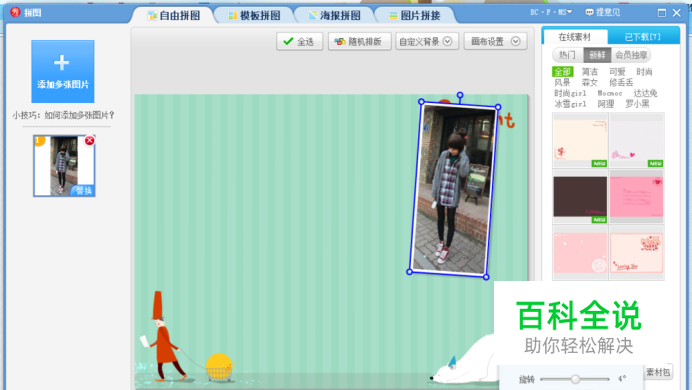The image size is (692, 390).
Task: Pick the light pink dotted background thumbnail
Action: pos(580,253)
